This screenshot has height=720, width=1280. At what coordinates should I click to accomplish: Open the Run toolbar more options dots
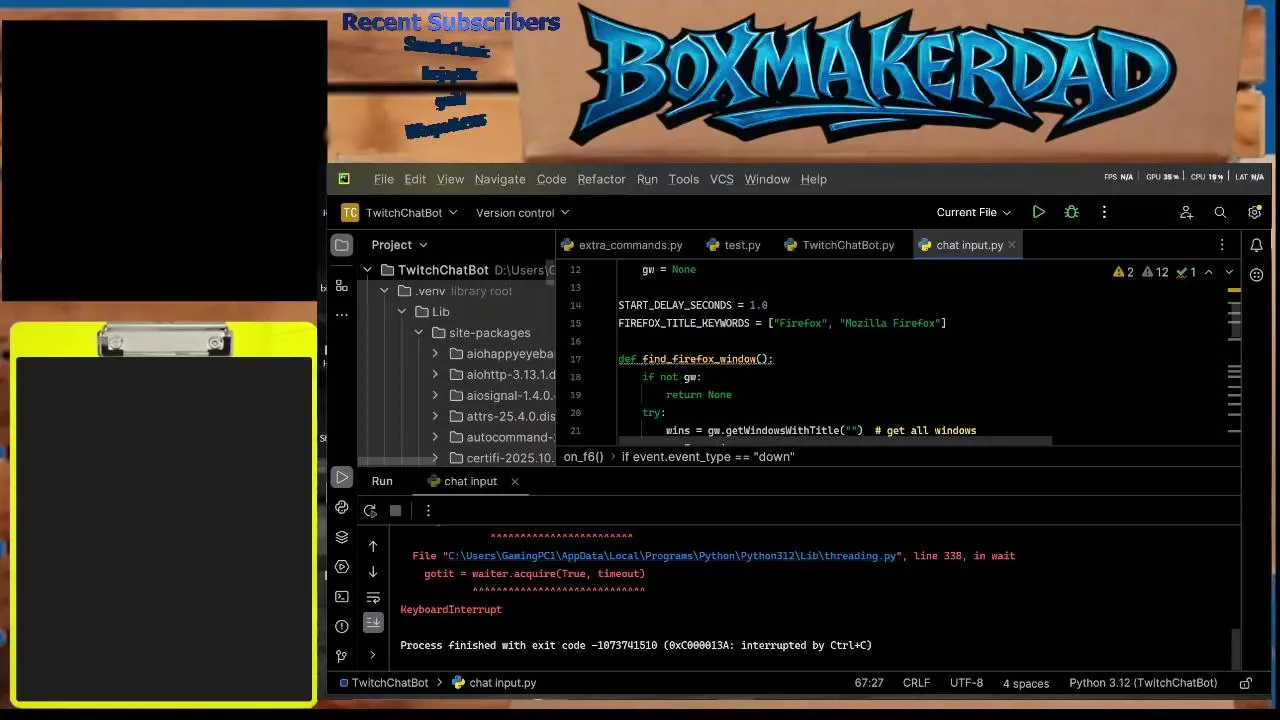pos(428,510)
